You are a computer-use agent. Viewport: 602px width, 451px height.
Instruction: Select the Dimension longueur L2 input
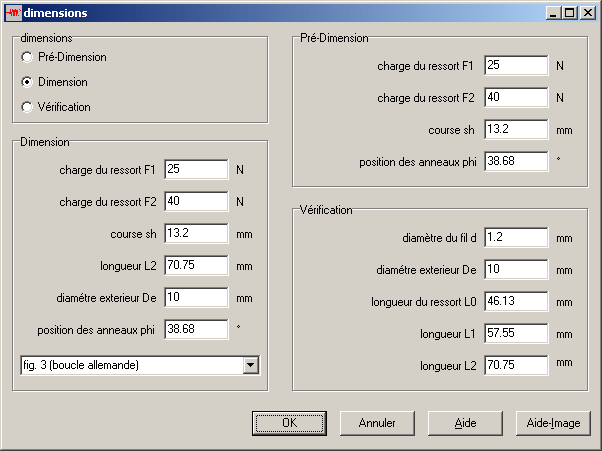coord(196,266)
